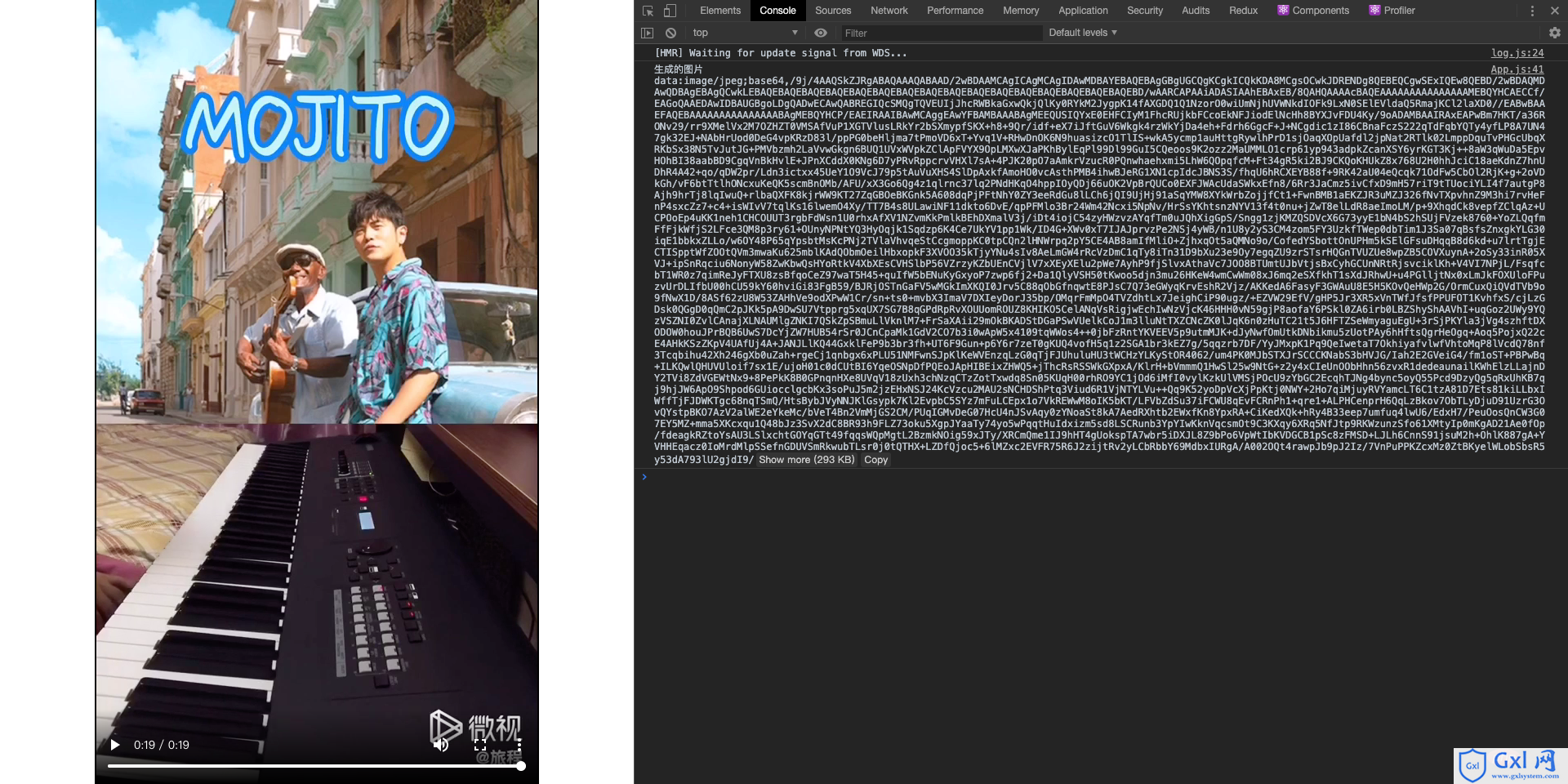The width and height of the screenshot is (1568, 784).
Task: Open the React Profiler tab
Action: click(x=1392, y=11)
